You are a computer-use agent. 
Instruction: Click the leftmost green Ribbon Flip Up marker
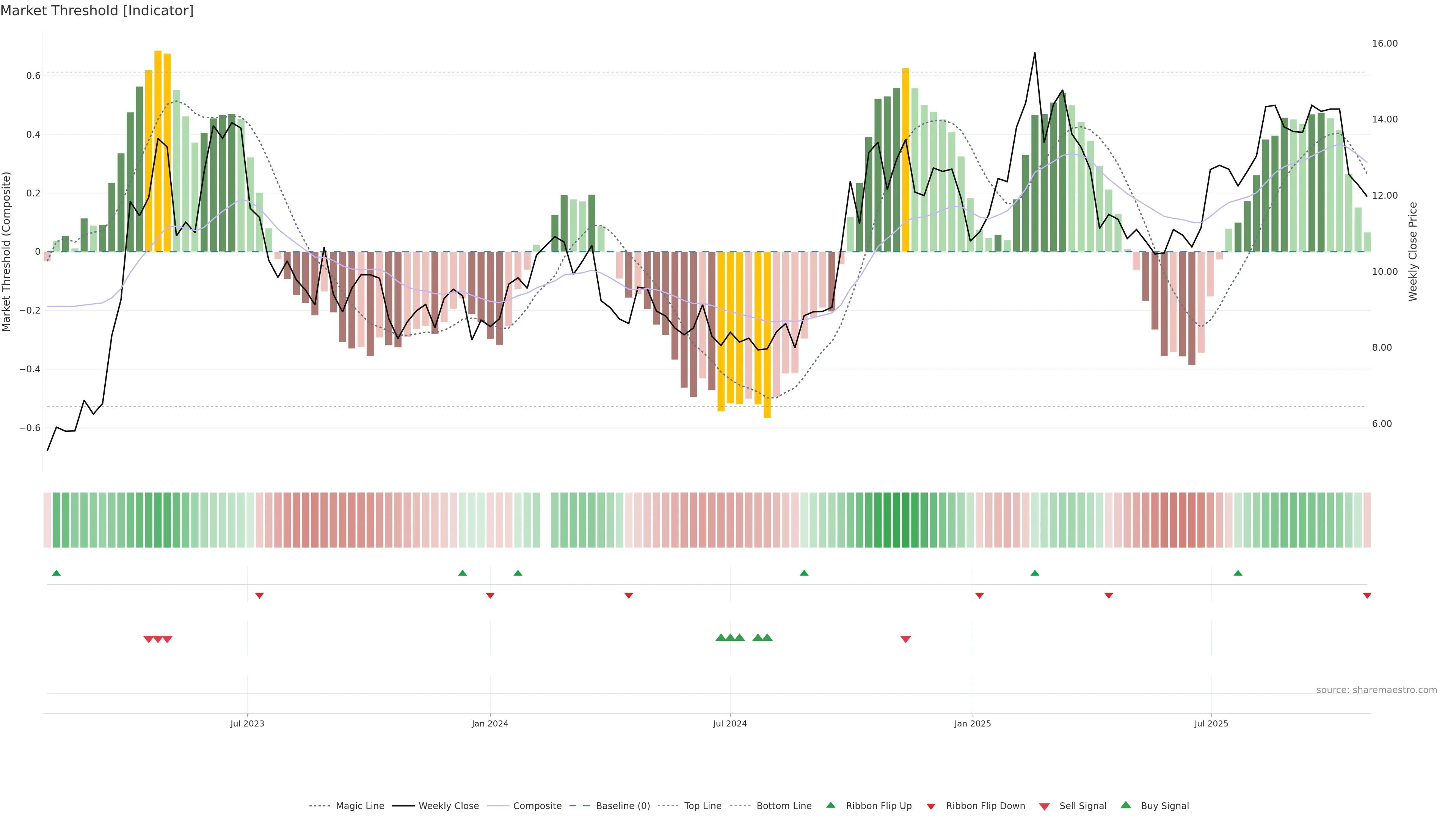pos(56,573)
